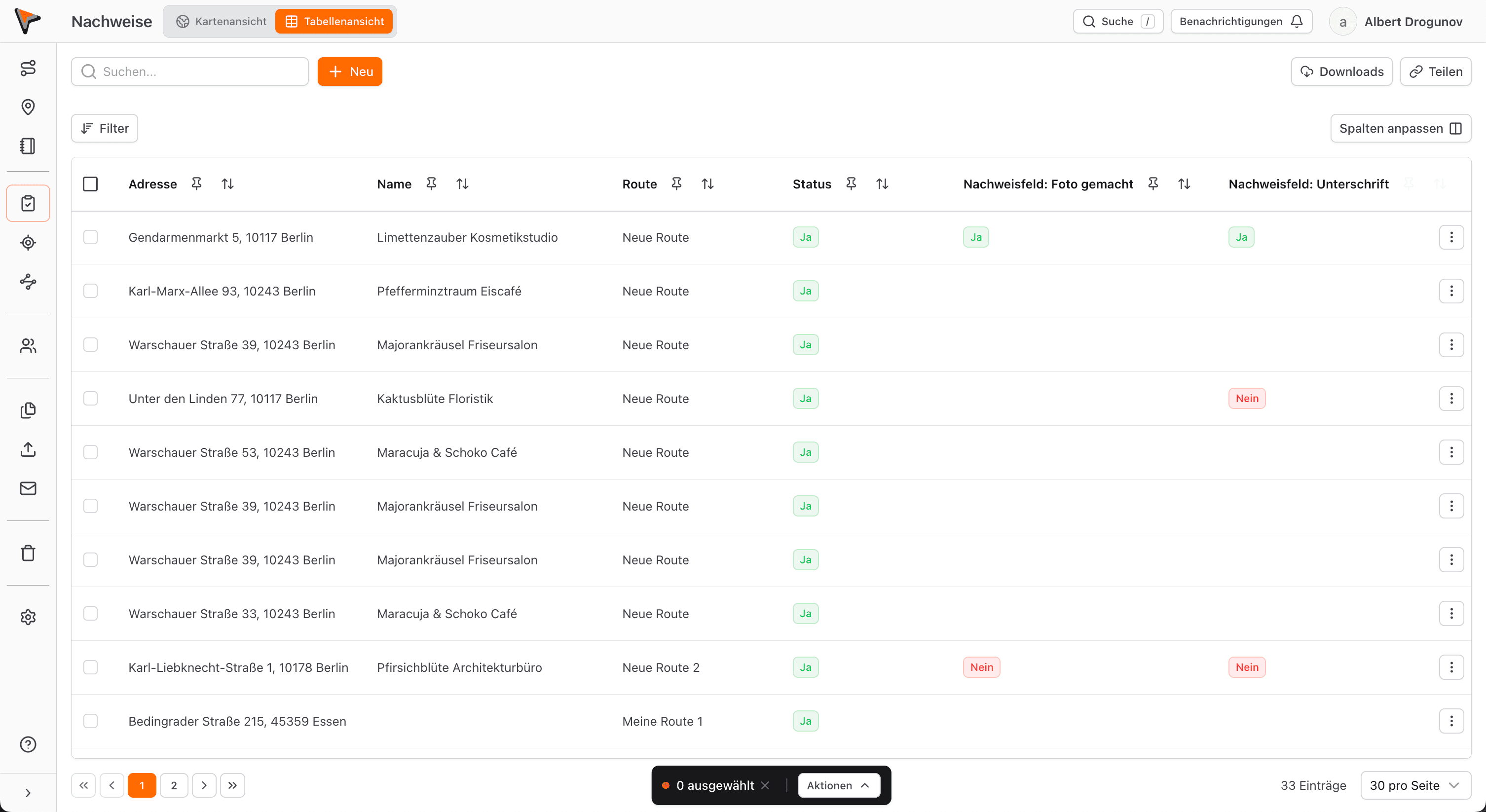This screenshot has width=1486, height=812.
Task: Open the settings gear in the sidebar
Action: (x=28, y=617)
